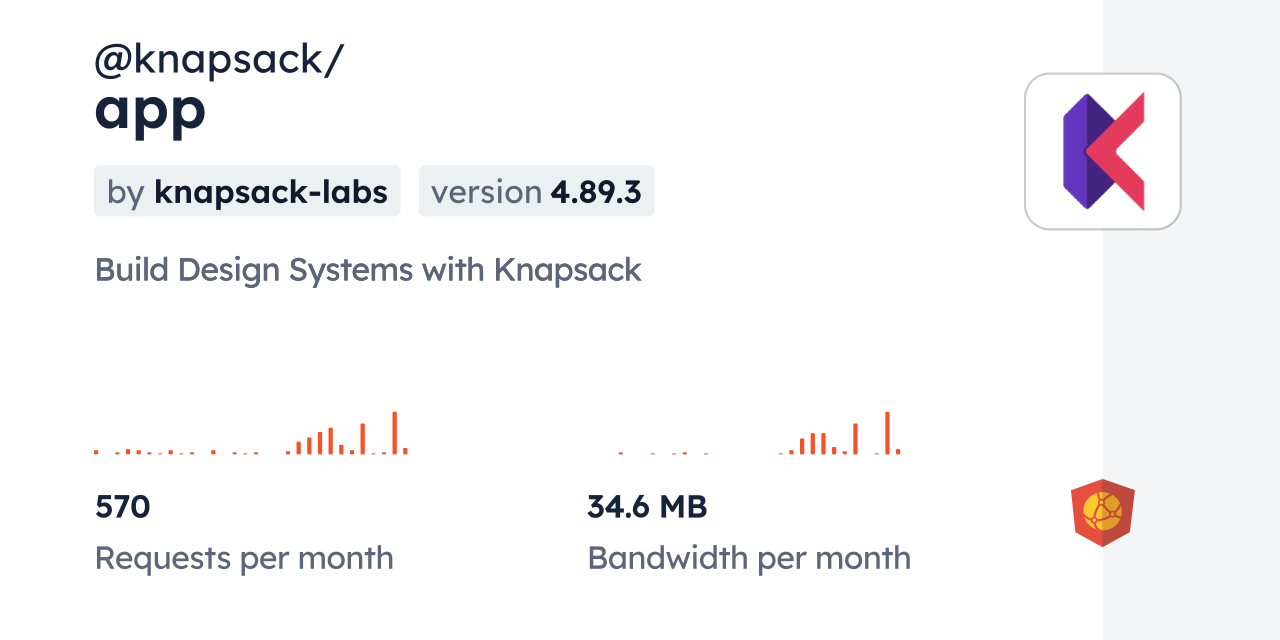The image size is (1280, 640).
Task: Click the second-tallest bar in bandwidth chart
Action: pos(855,439)
